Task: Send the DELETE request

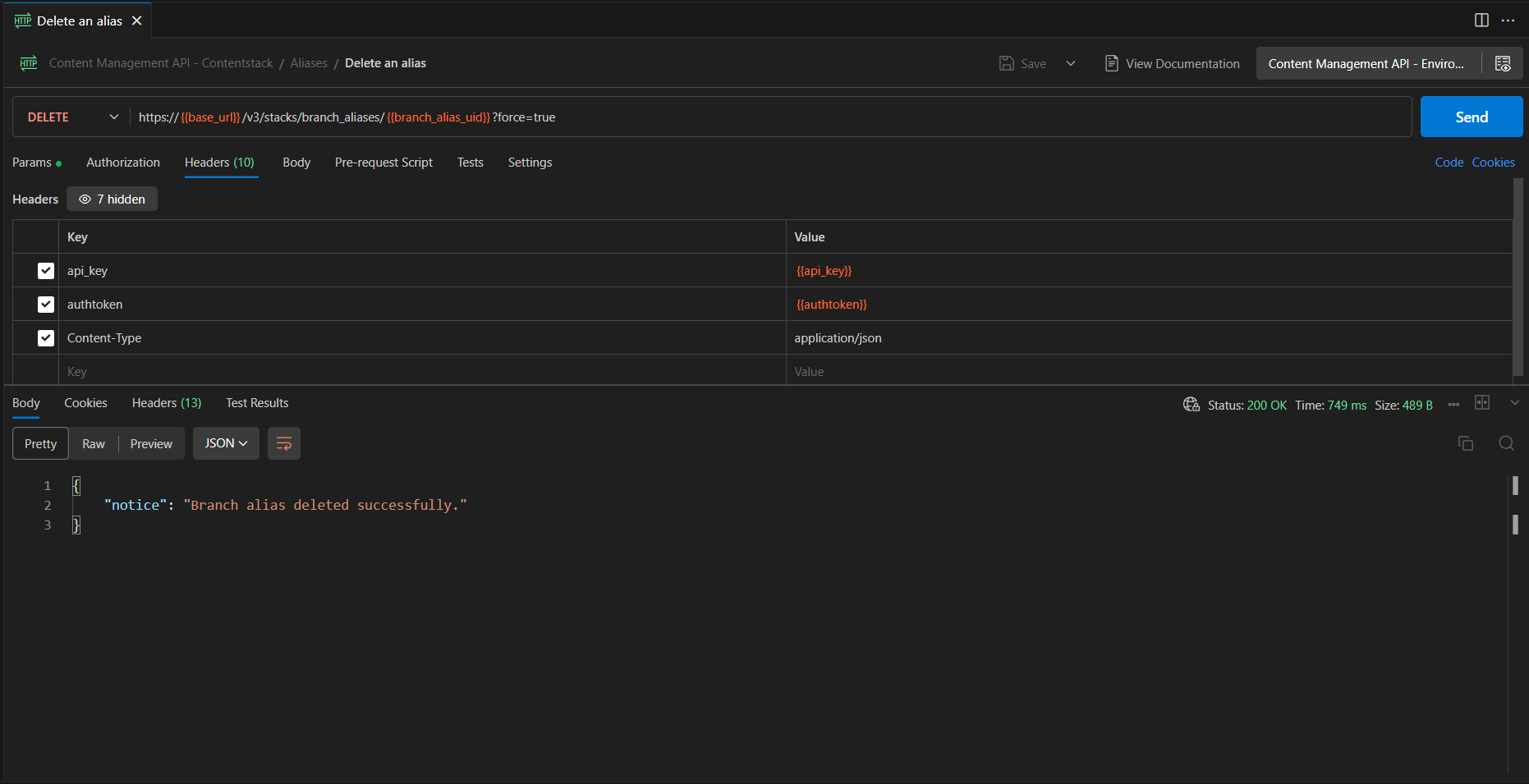Action: tap(1472, 117)
